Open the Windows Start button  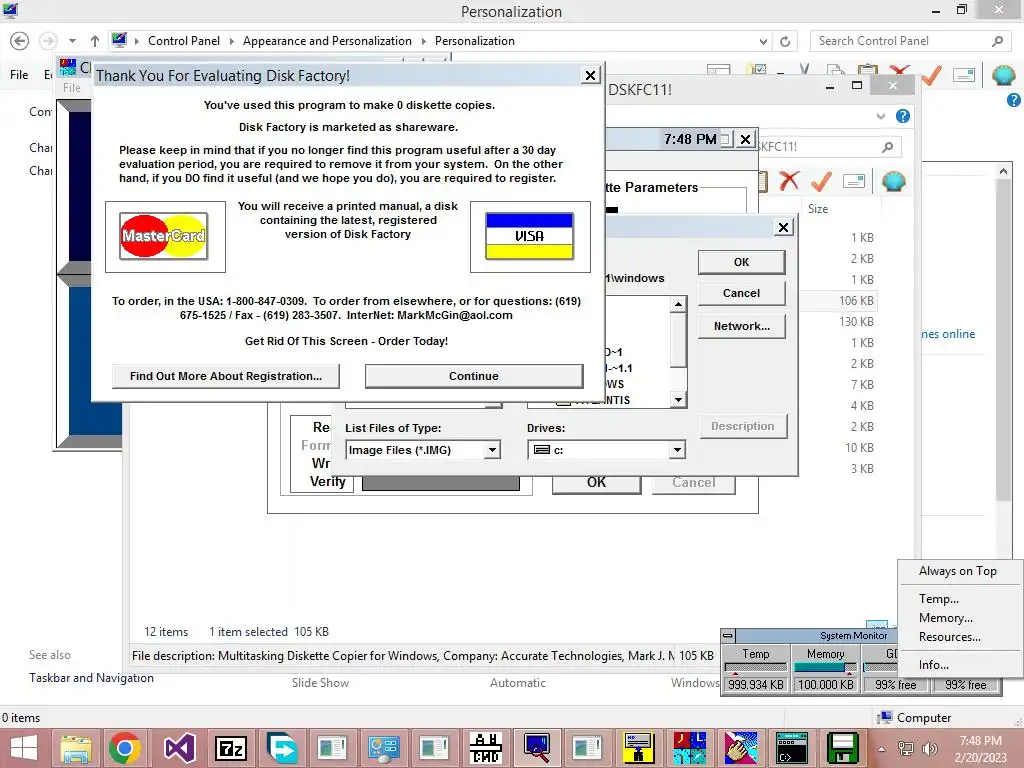click(24, 748)
